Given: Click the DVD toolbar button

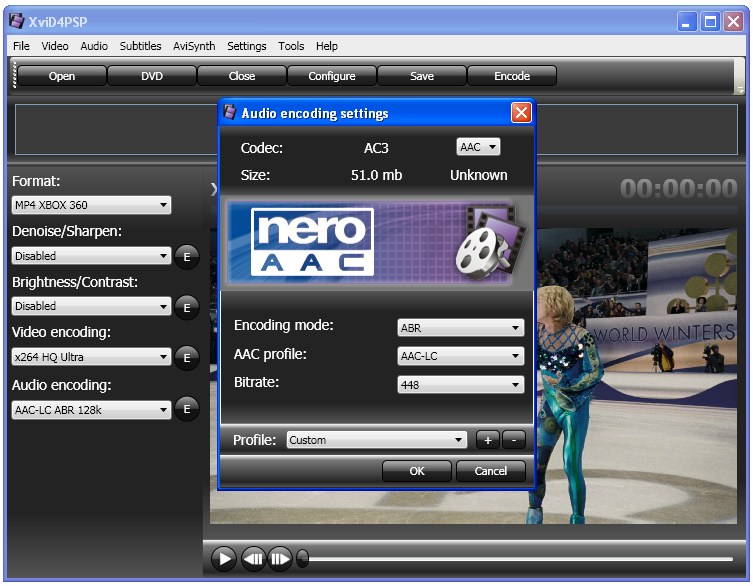Looking at the screenshot, I should point(152,76).
